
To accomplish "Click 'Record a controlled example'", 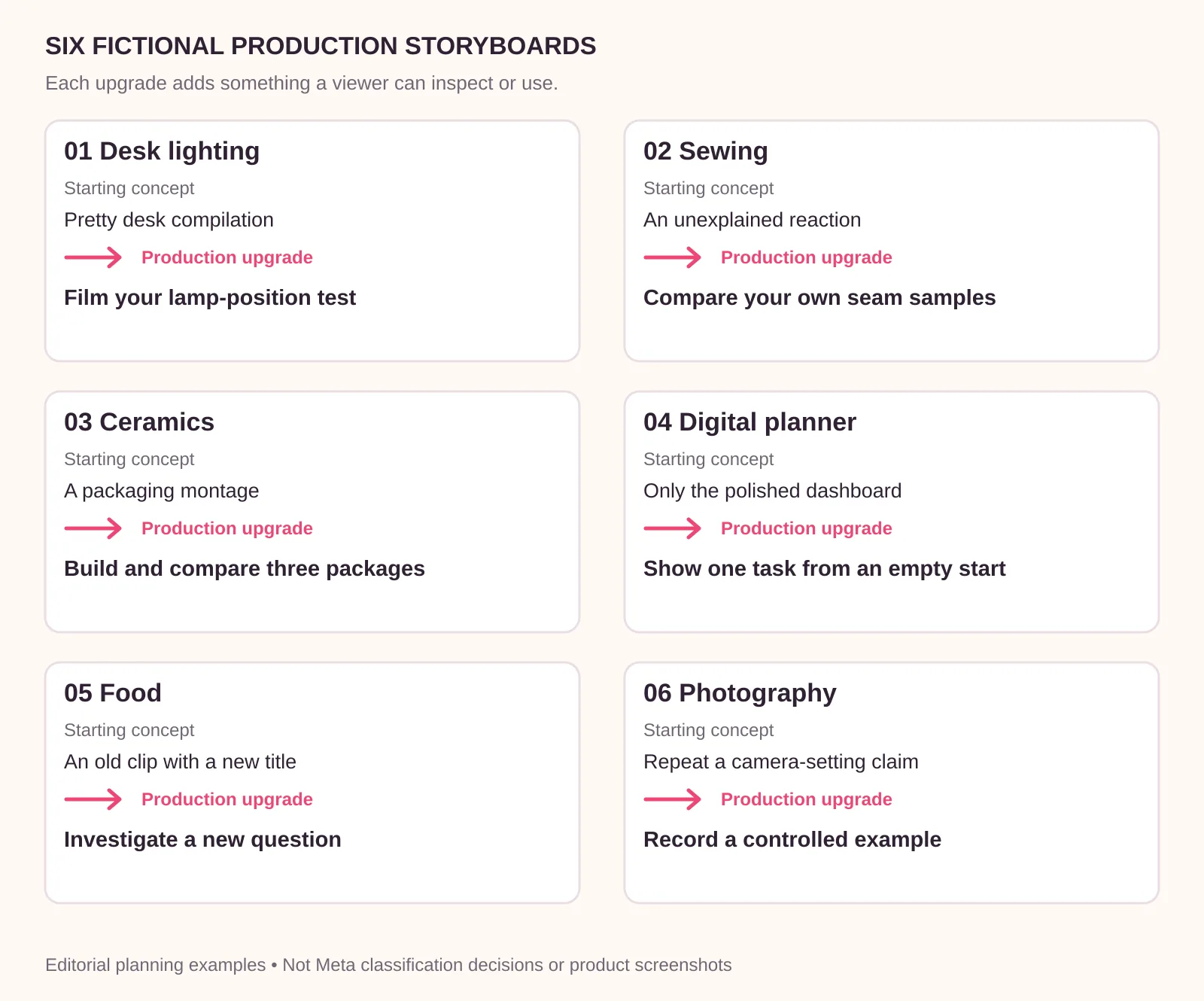I will coord(792,840).
